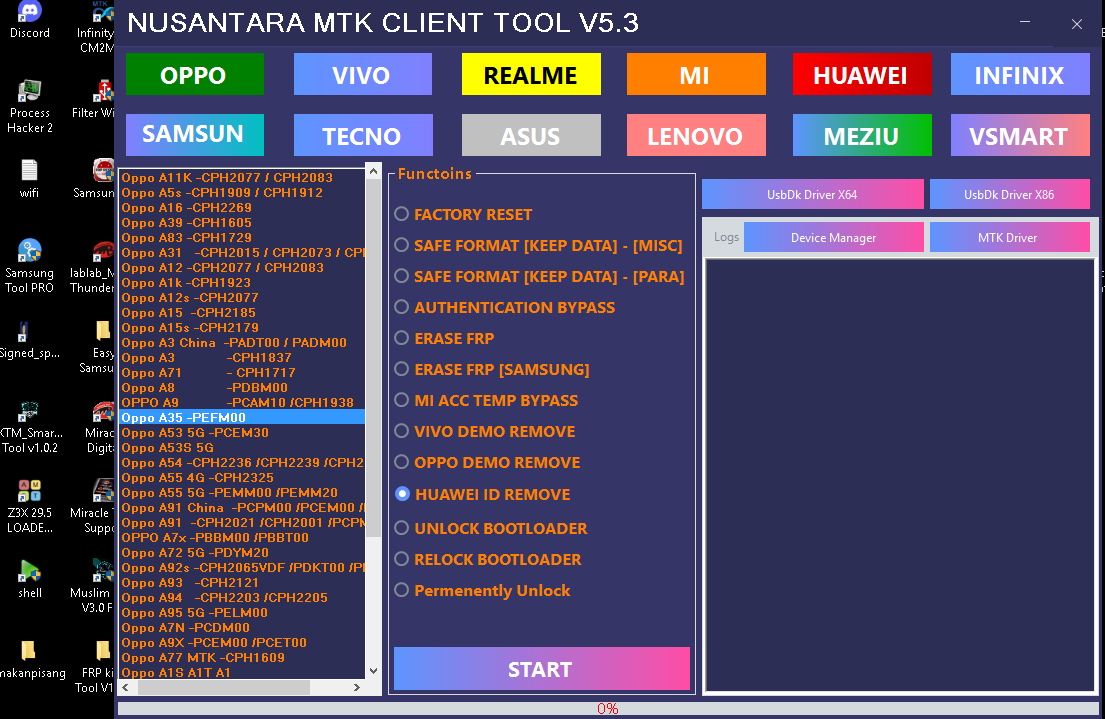1105x719 pixels.
Task: Switch to the VIVO brand tab
Action: pyautogui.click(x=363, y=74)
